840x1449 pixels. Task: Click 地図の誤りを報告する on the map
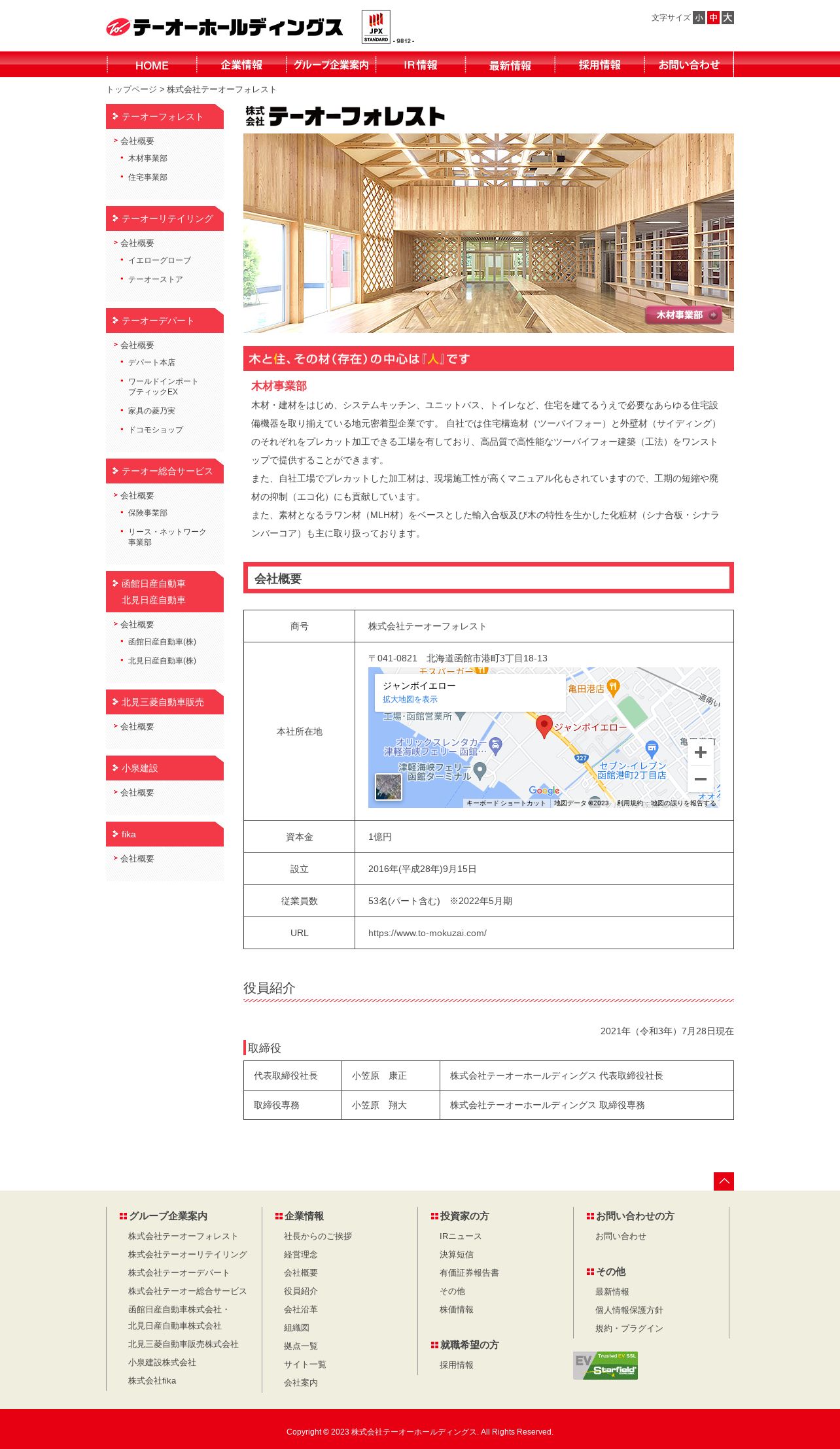pyautogui.click(x=683, y=803)
